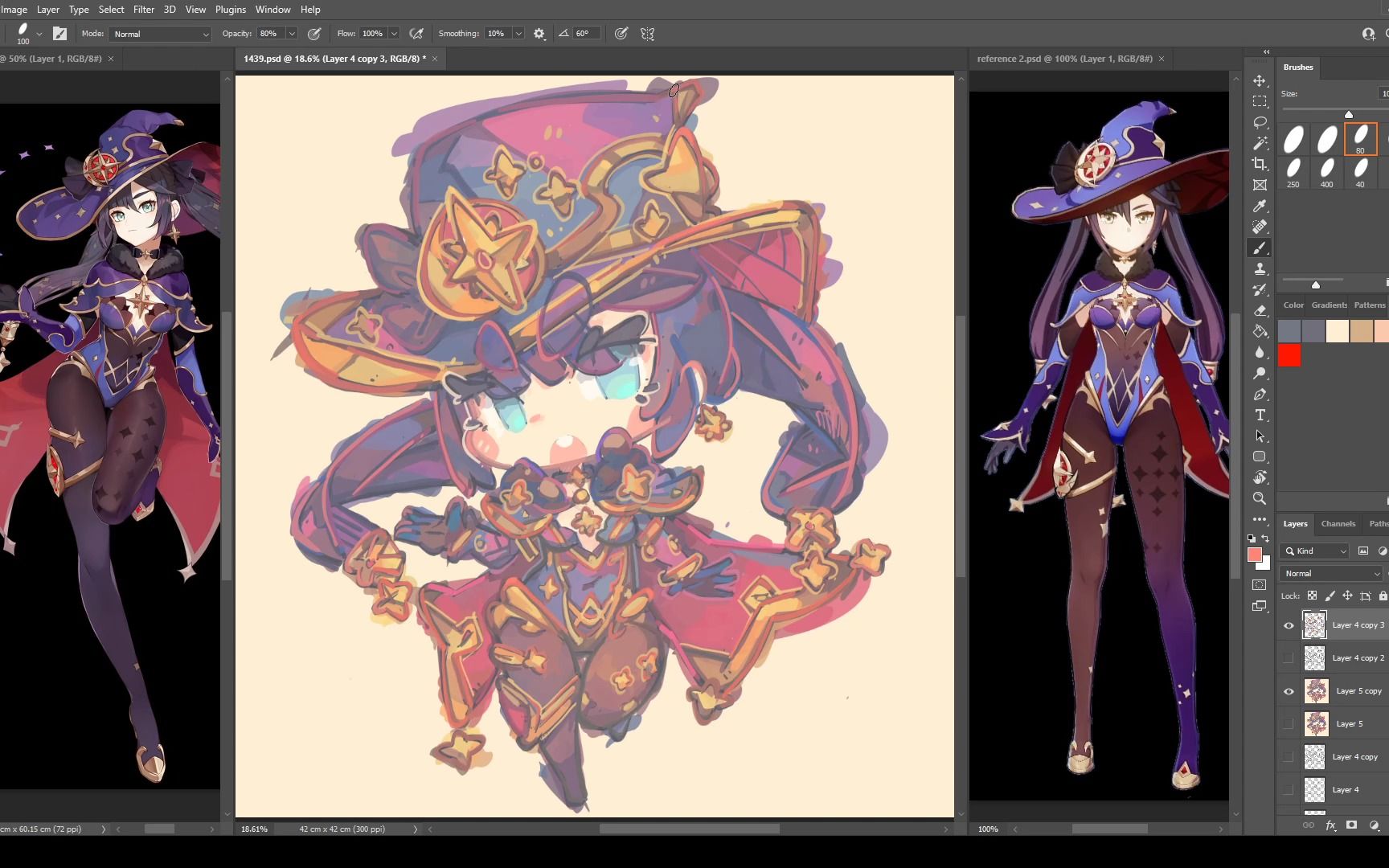Show Layer 4 copy

(1289, 757)
